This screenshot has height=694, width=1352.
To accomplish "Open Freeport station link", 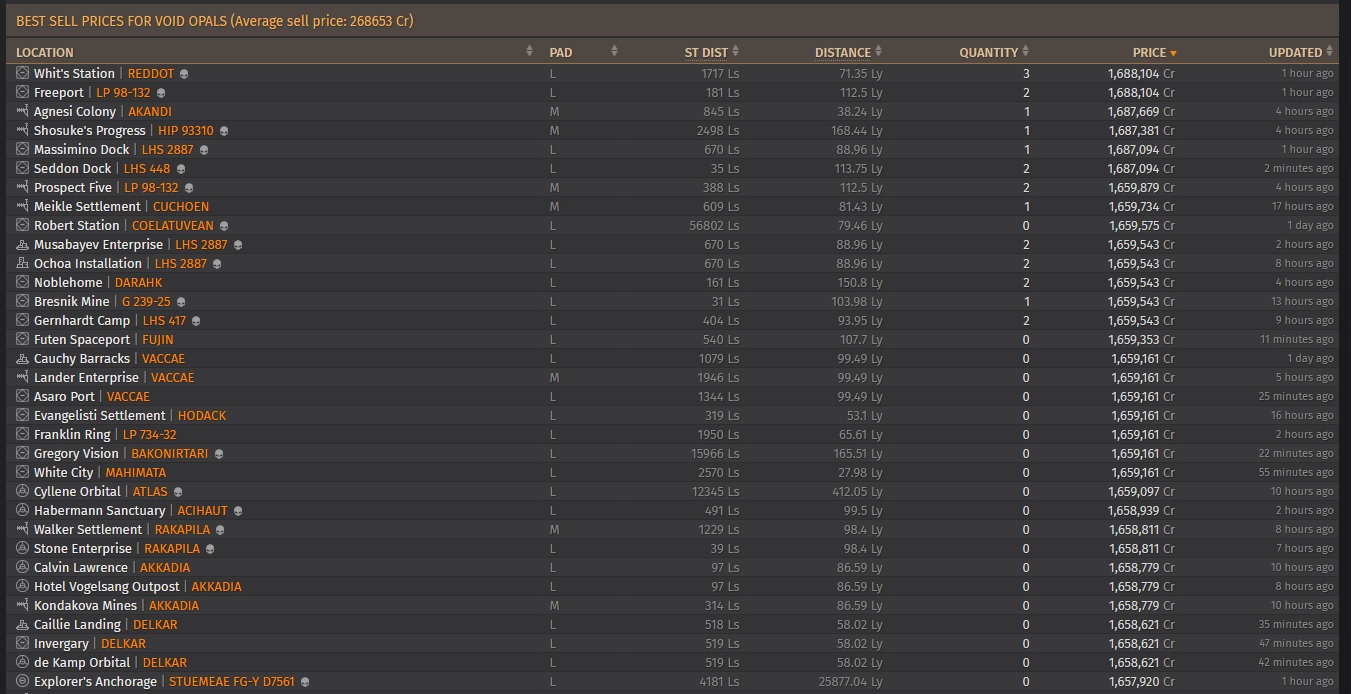I will click(59, 92).
